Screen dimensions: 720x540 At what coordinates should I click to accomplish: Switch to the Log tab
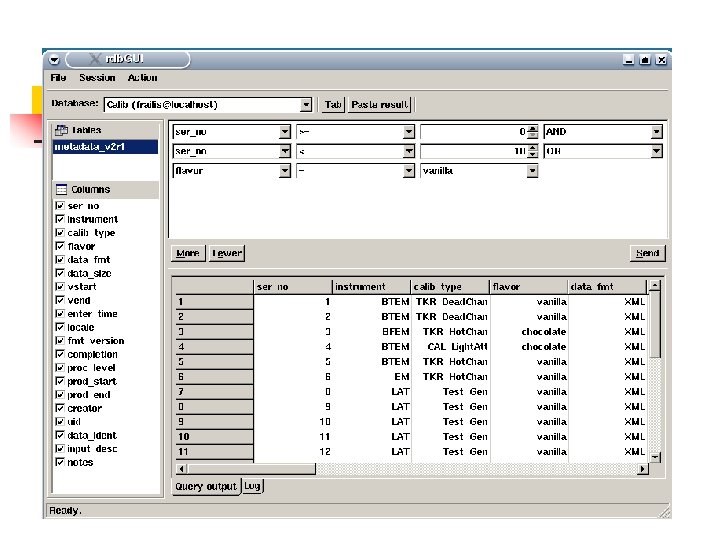pyautogui.click(x=254, y=487)
